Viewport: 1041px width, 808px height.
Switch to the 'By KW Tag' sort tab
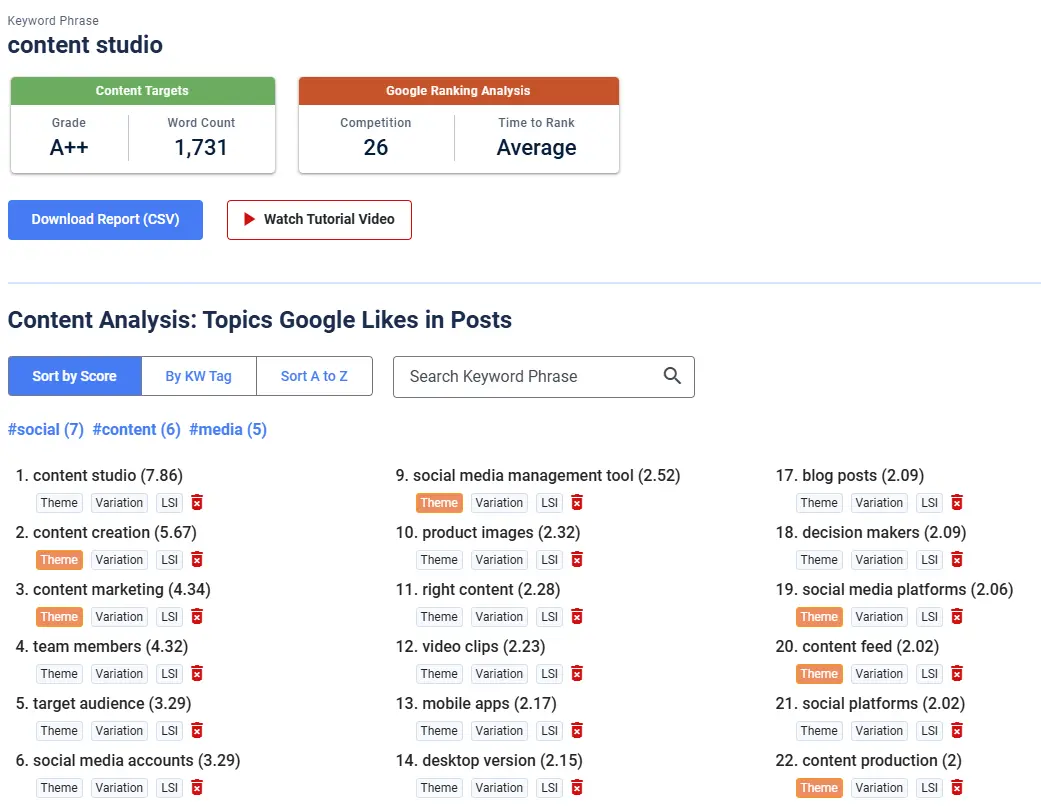click(199, 376)
